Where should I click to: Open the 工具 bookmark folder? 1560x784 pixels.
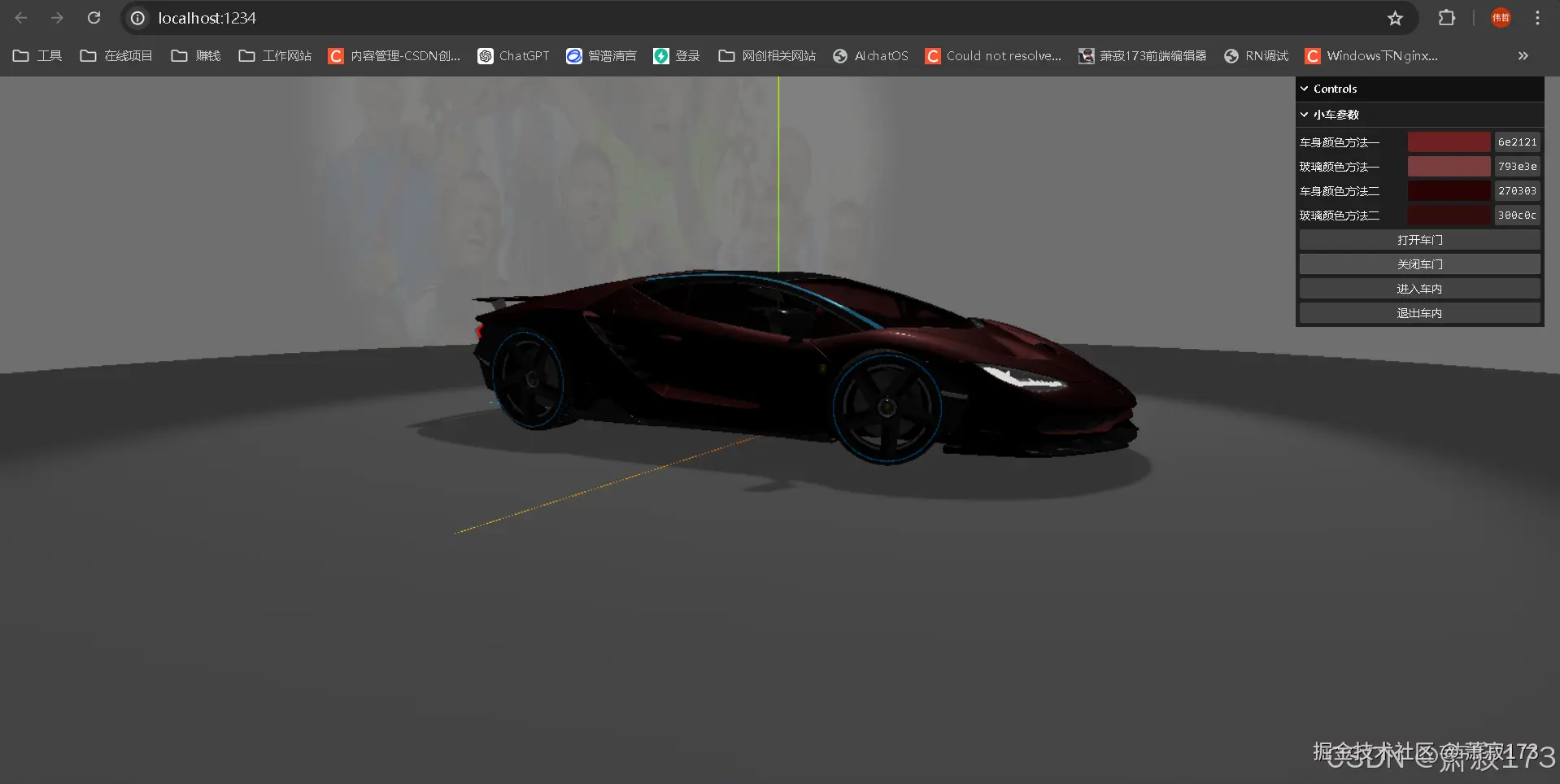[x=37, y=56]
